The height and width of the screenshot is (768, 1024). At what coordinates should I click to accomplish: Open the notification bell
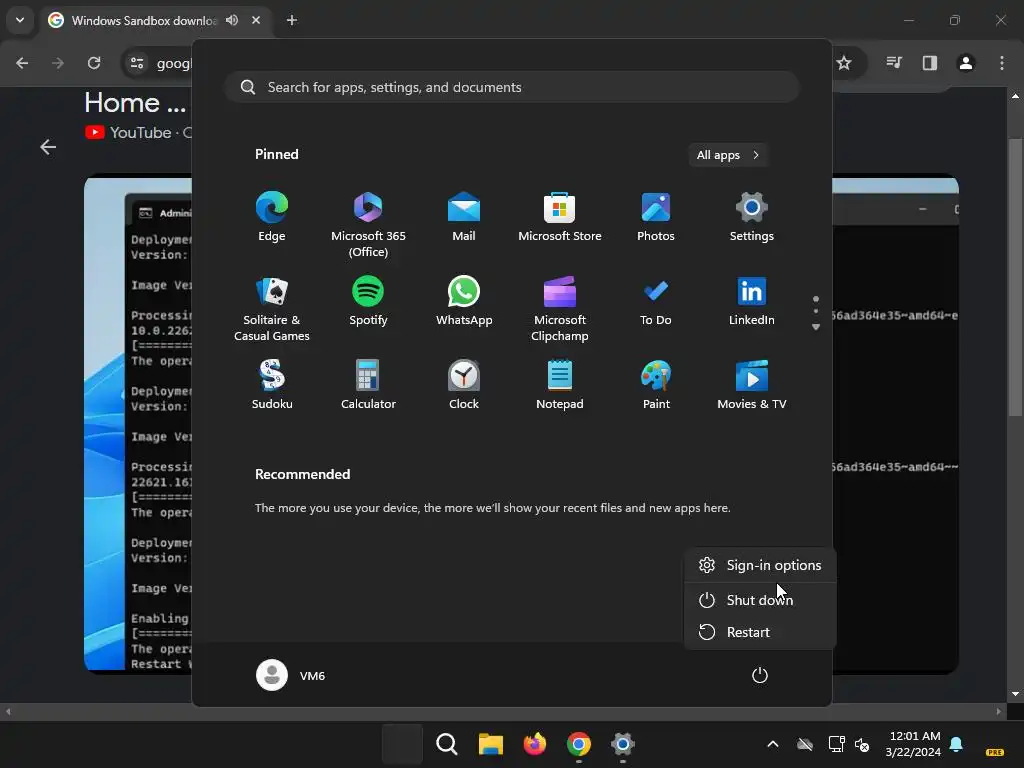pos(956,744)
